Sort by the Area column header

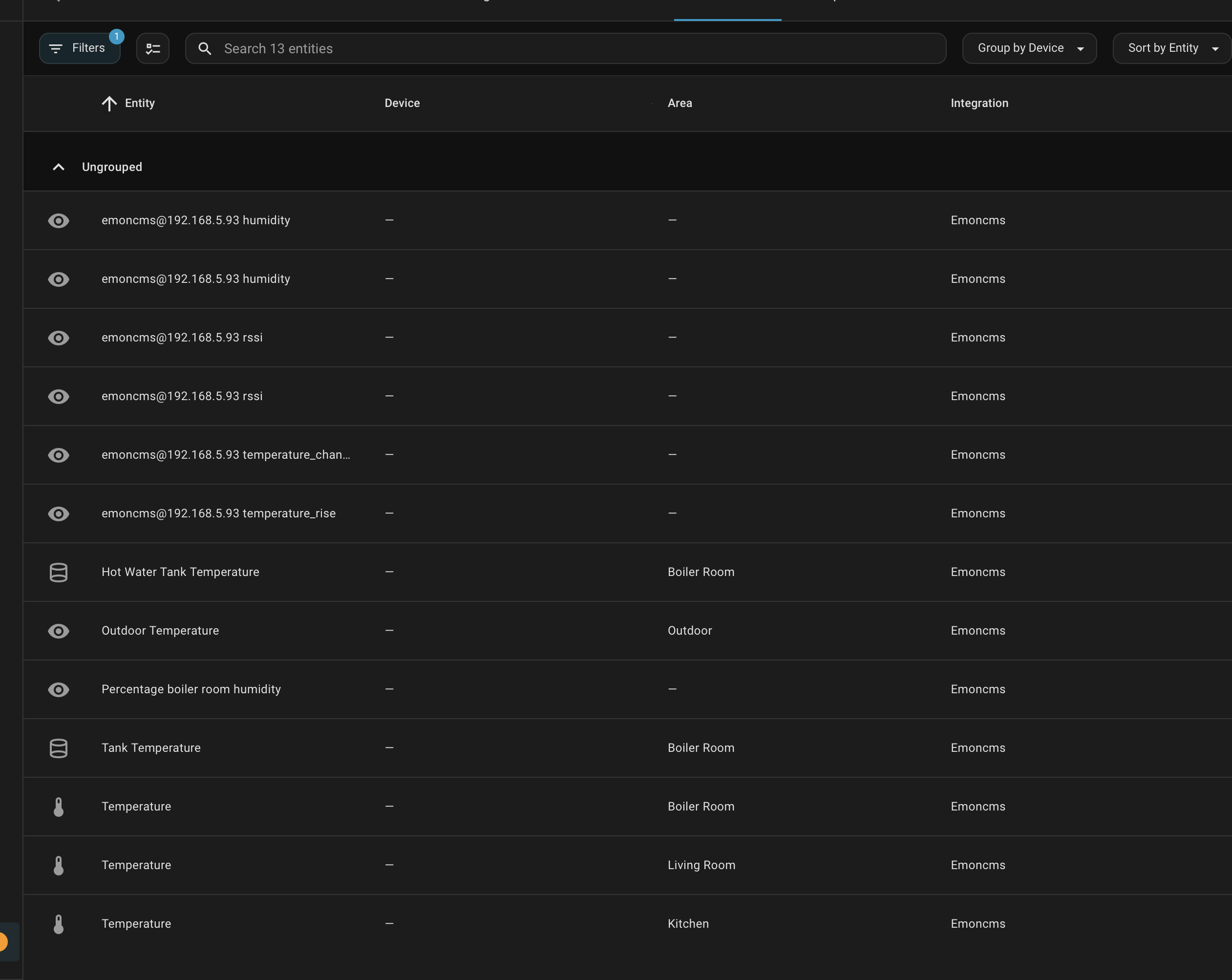(680, 104)
